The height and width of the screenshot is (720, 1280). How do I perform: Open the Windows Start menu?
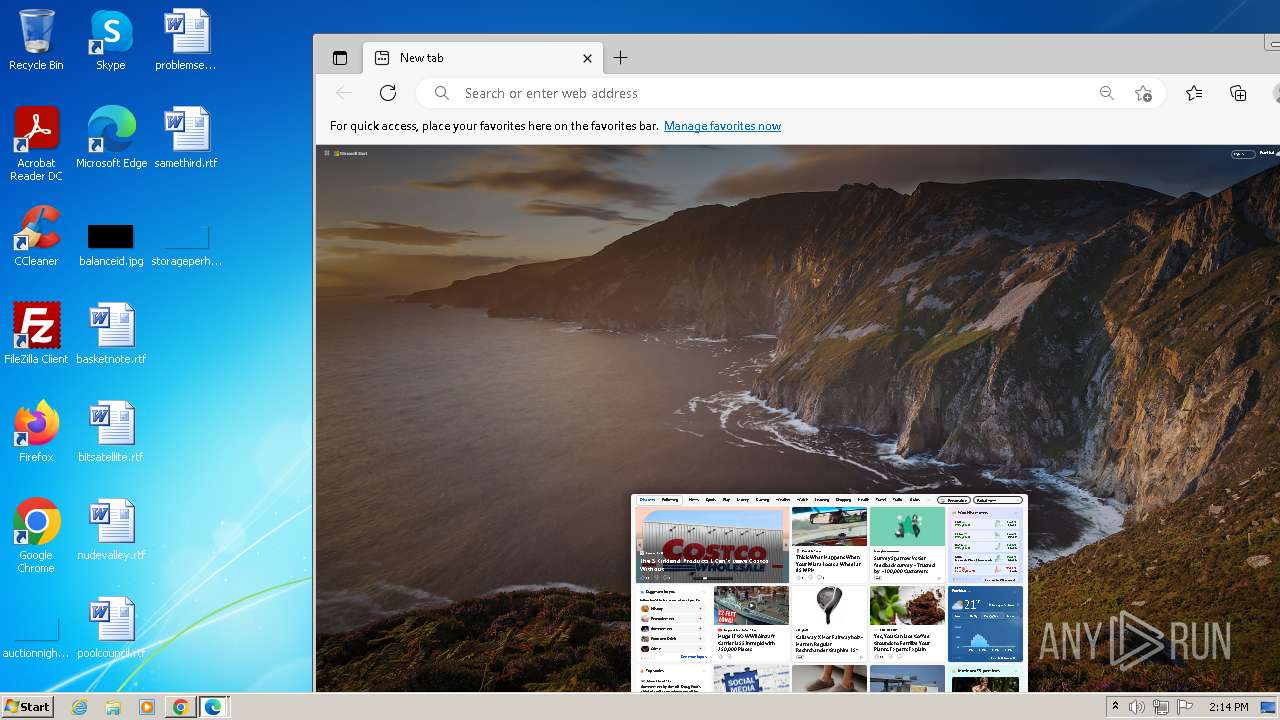(x=27, y=707)
